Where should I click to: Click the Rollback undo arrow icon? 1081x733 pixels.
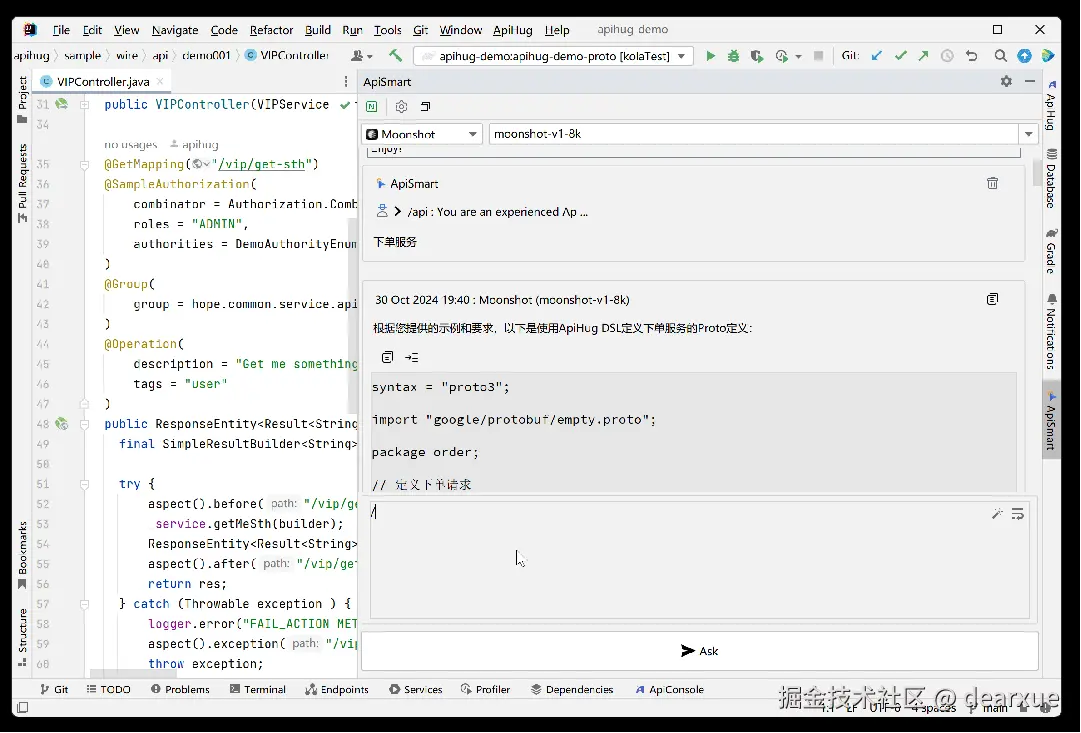971,56
